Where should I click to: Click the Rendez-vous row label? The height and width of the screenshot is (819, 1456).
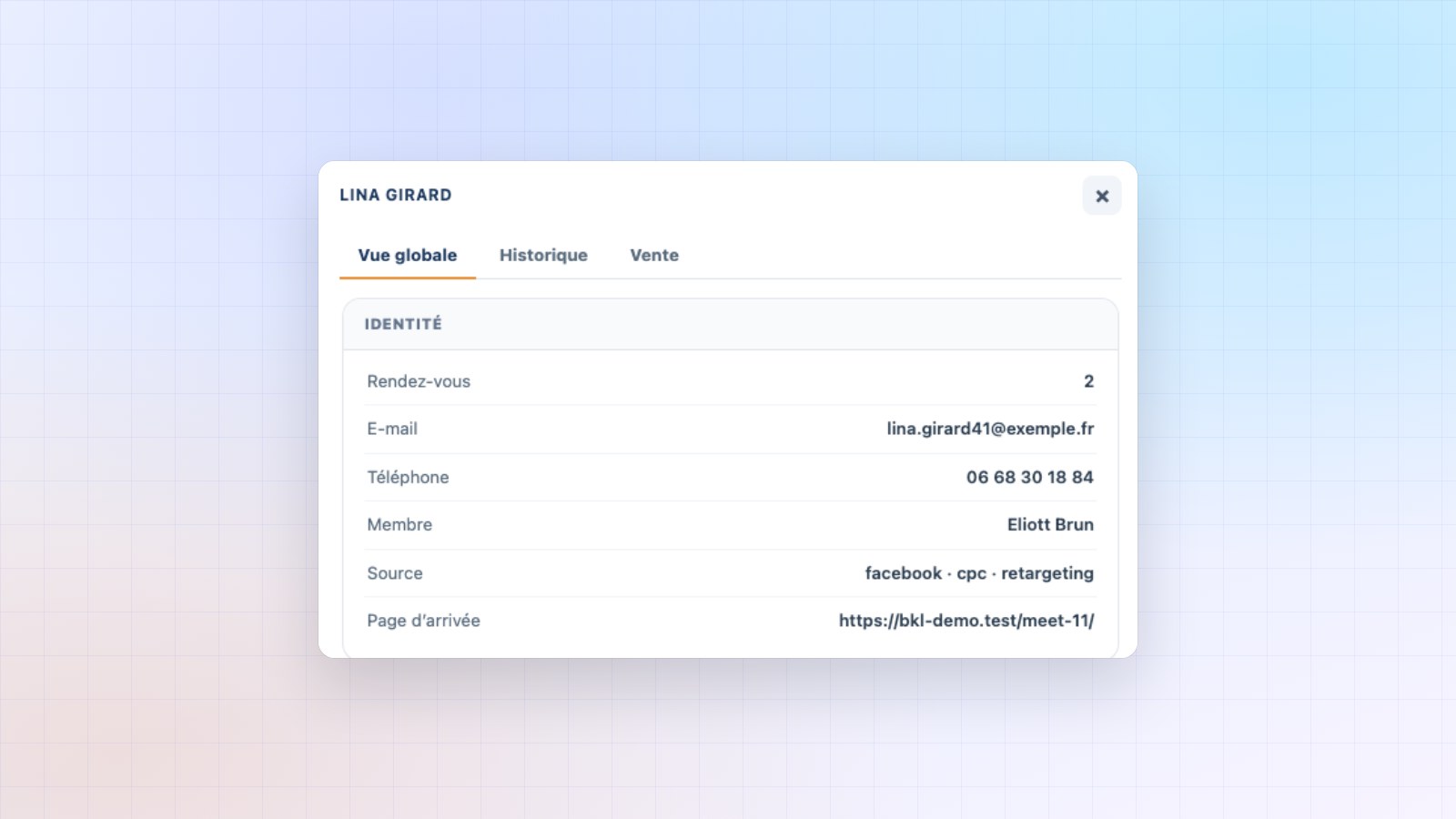pyautogui.click(x=419, y=381)
